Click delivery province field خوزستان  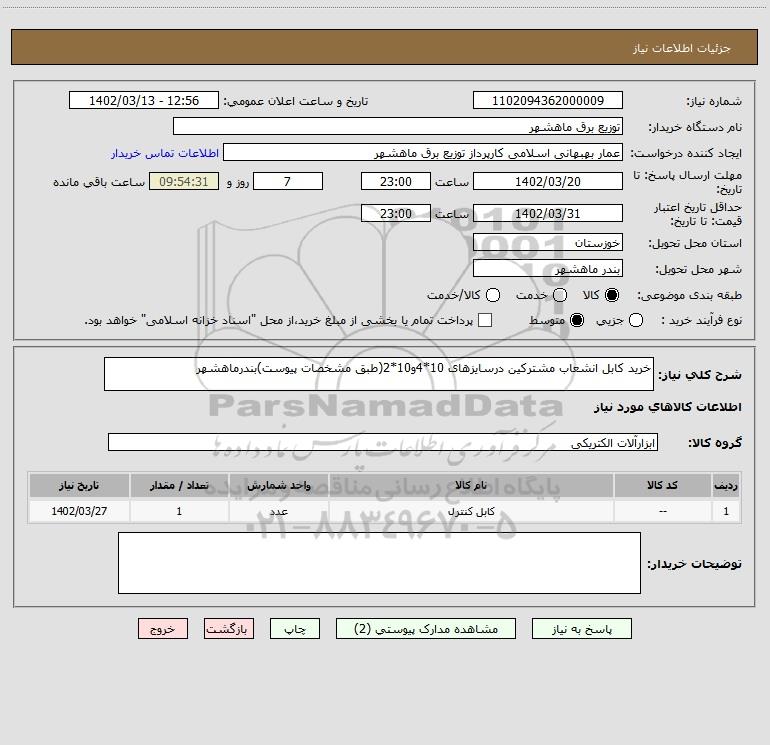pyautogui.click(x=548, y=242)
